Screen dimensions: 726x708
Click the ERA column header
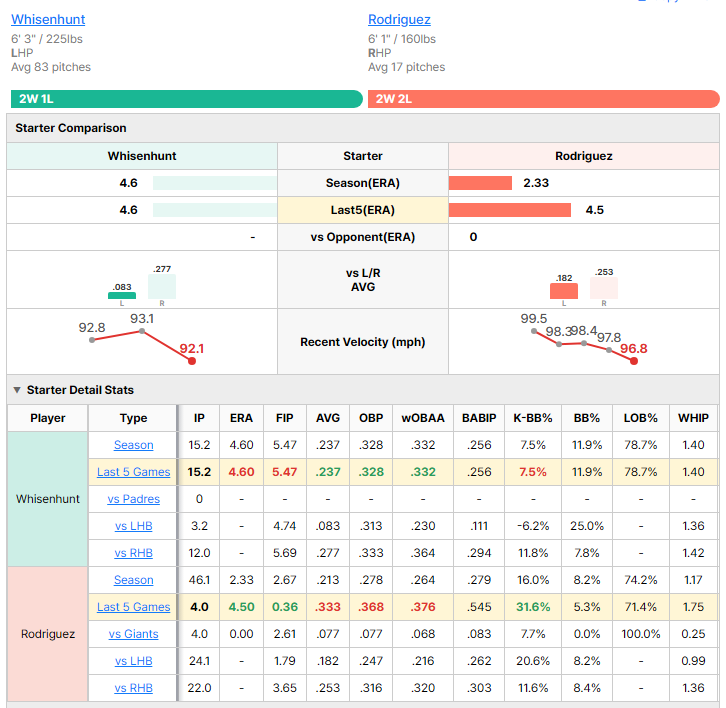[241, 418]
